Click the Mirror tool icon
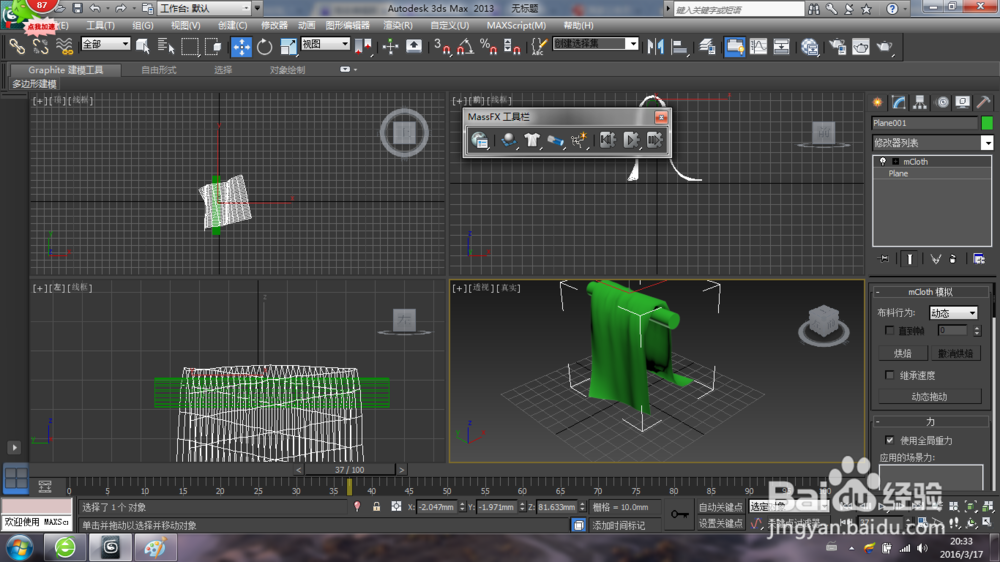Image resolution: width=1000 pixels, height=562 pixels. (655, 47)
